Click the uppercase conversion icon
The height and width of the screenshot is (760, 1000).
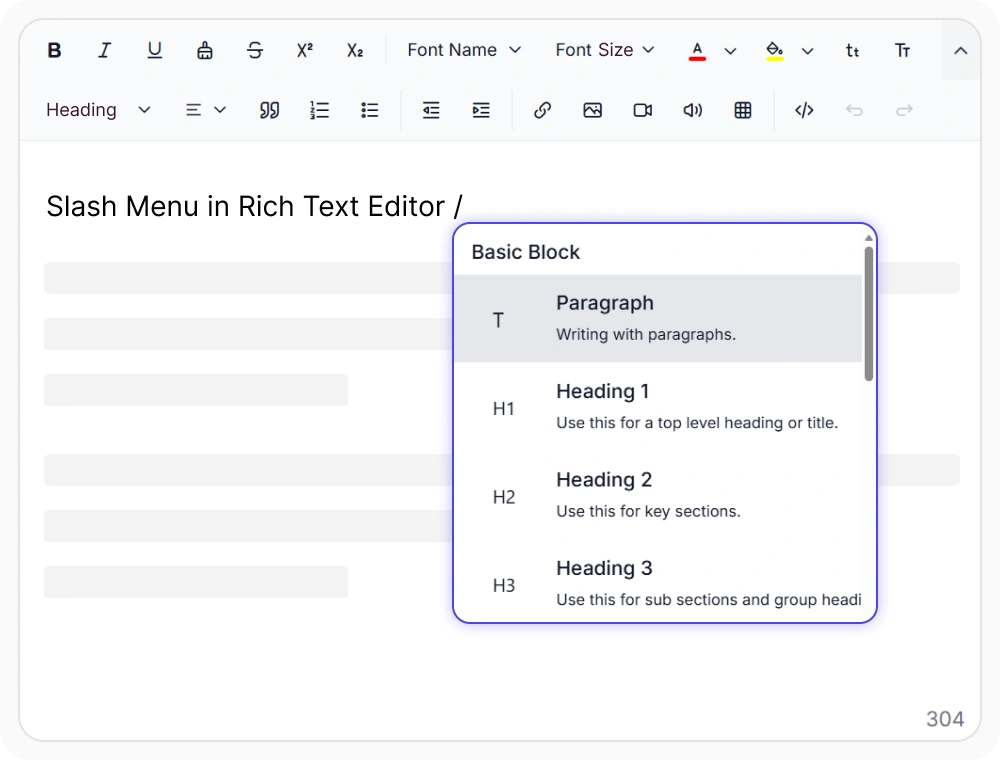tap(902, 50)
